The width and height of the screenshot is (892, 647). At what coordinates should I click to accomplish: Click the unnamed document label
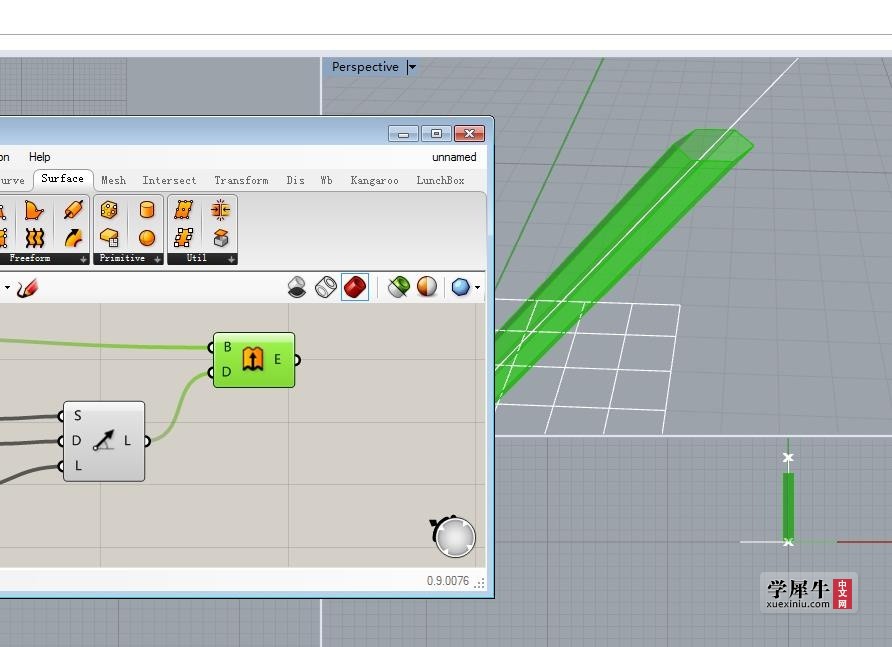click(x=454, y=157)
